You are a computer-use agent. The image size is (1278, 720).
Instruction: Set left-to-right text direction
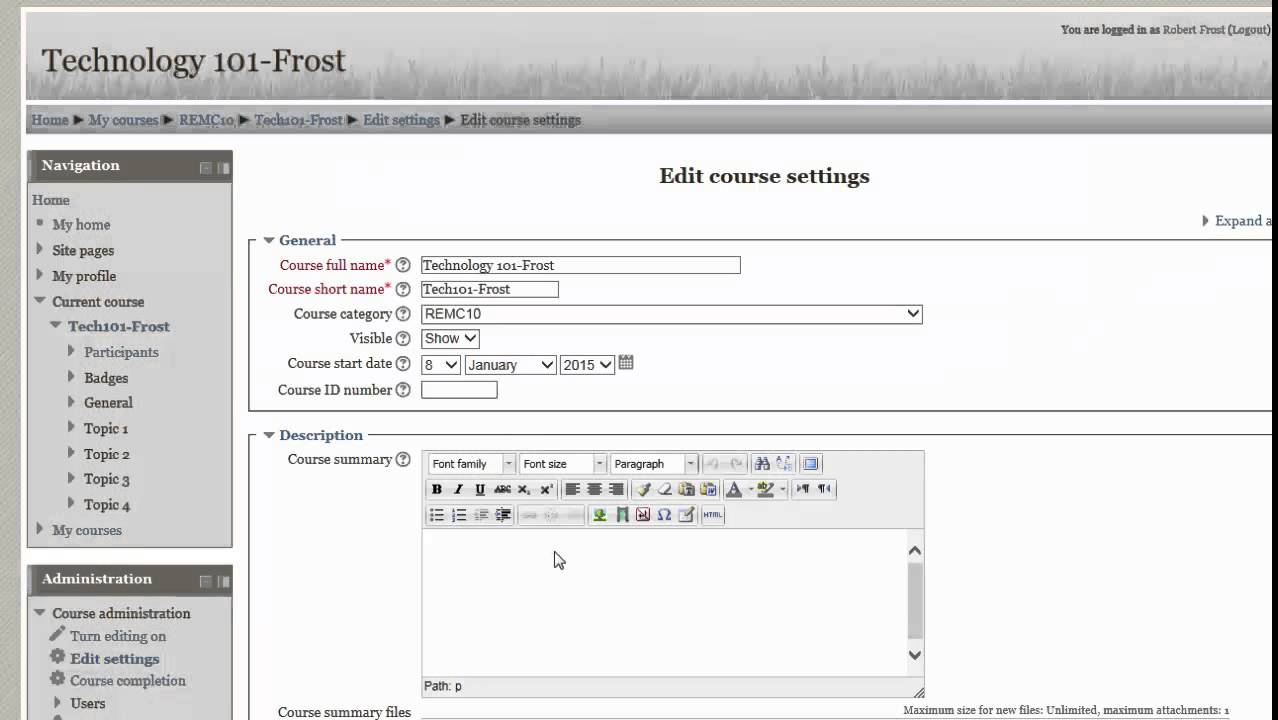pos(802,489)
